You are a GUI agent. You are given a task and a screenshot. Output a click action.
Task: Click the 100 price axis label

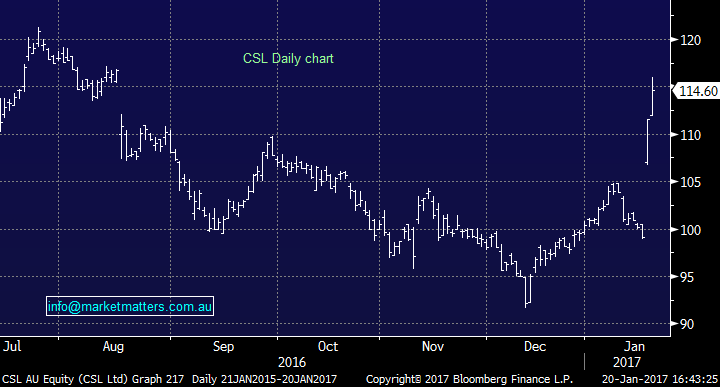pos(691,230)
